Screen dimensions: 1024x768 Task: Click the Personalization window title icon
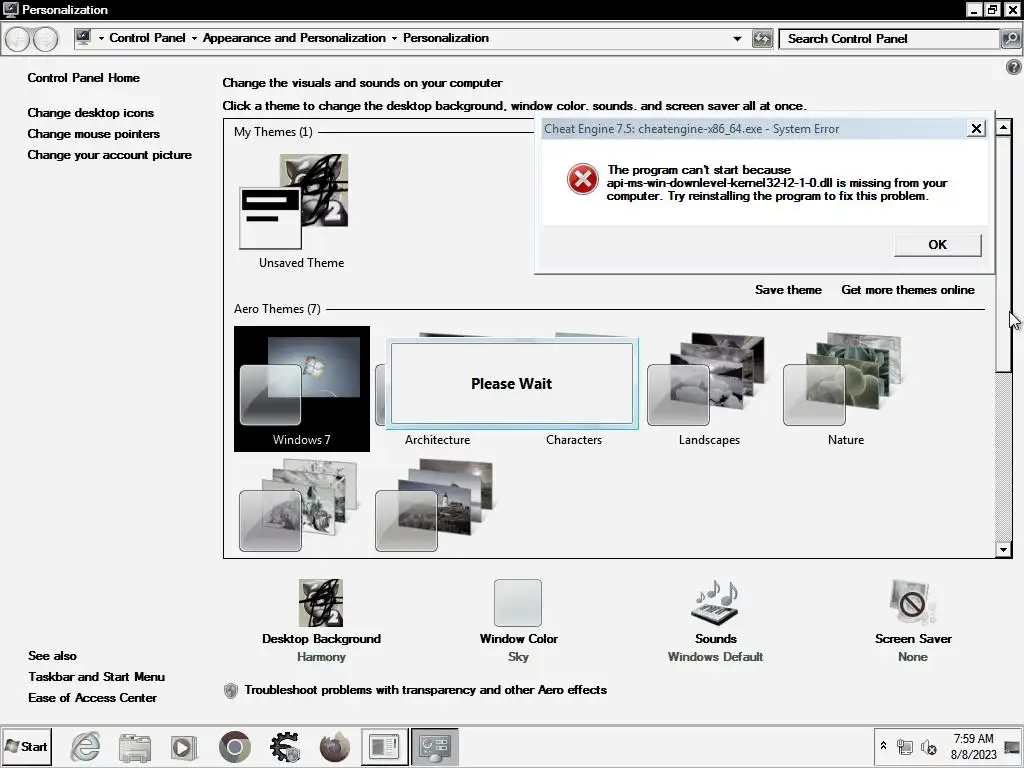[10, 9]
